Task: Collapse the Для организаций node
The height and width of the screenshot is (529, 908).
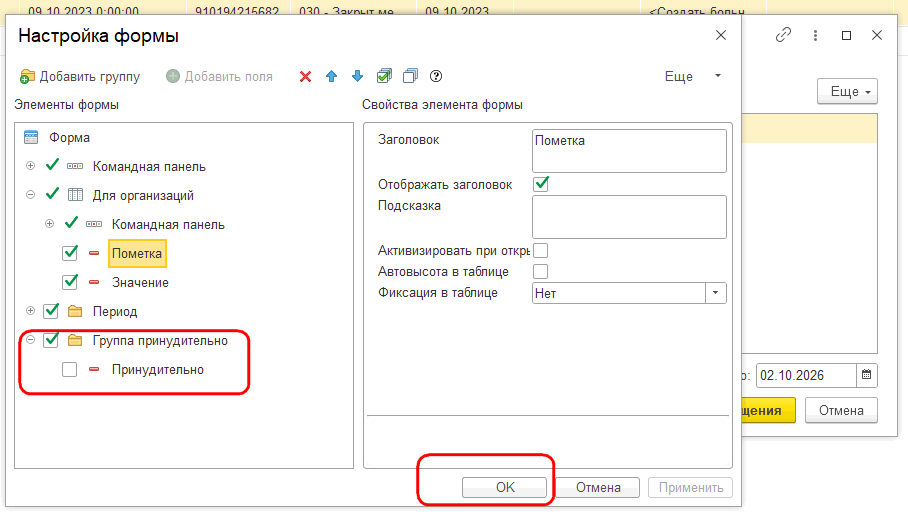Action: coord(31,194)
